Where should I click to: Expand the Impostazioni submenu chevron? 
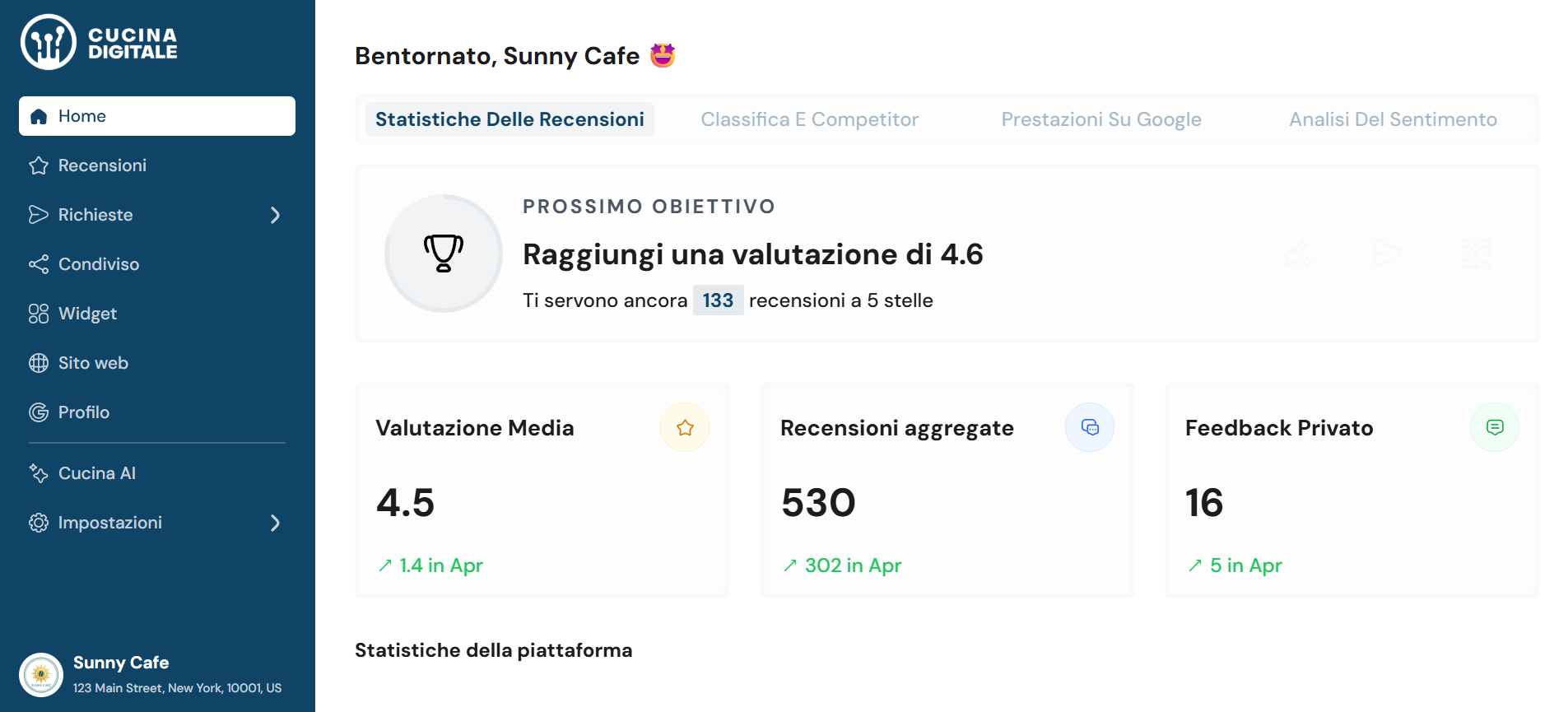[275, 523]
